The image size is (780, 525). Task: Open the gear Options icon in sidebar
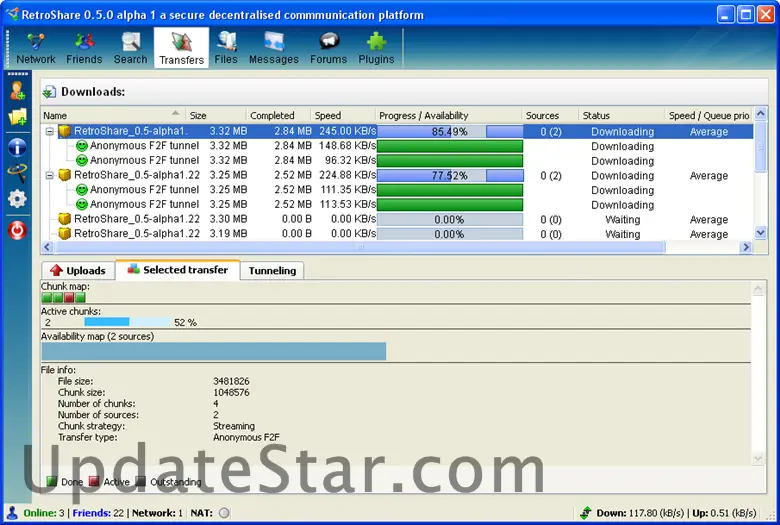[x=17, y=199]
